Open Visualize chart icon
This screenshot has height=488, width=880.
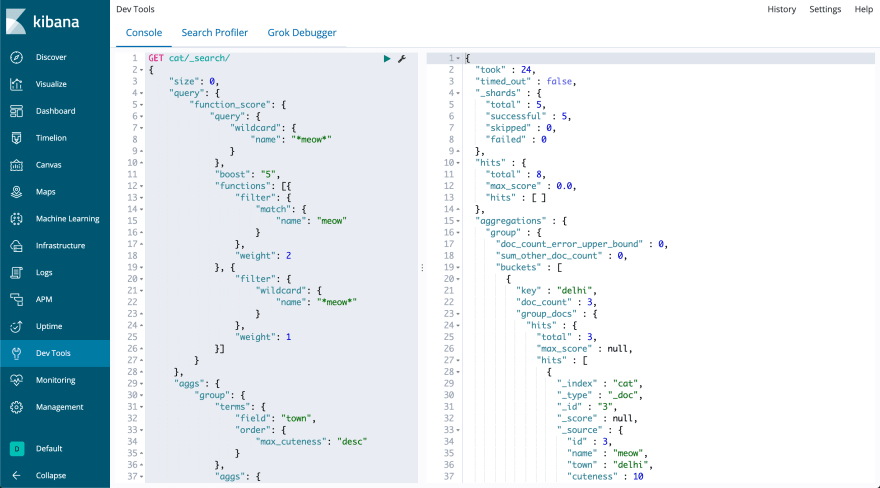tap(16, 84)
